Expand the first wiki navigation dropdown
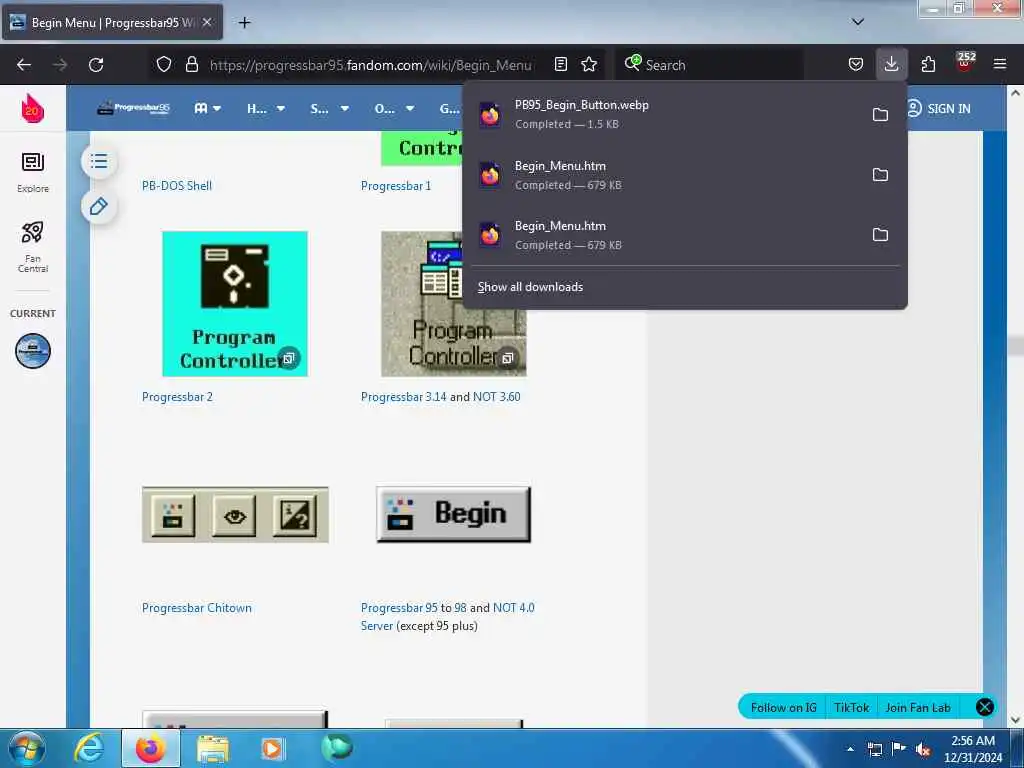1024x768 pixels. (x=208, y=108)
